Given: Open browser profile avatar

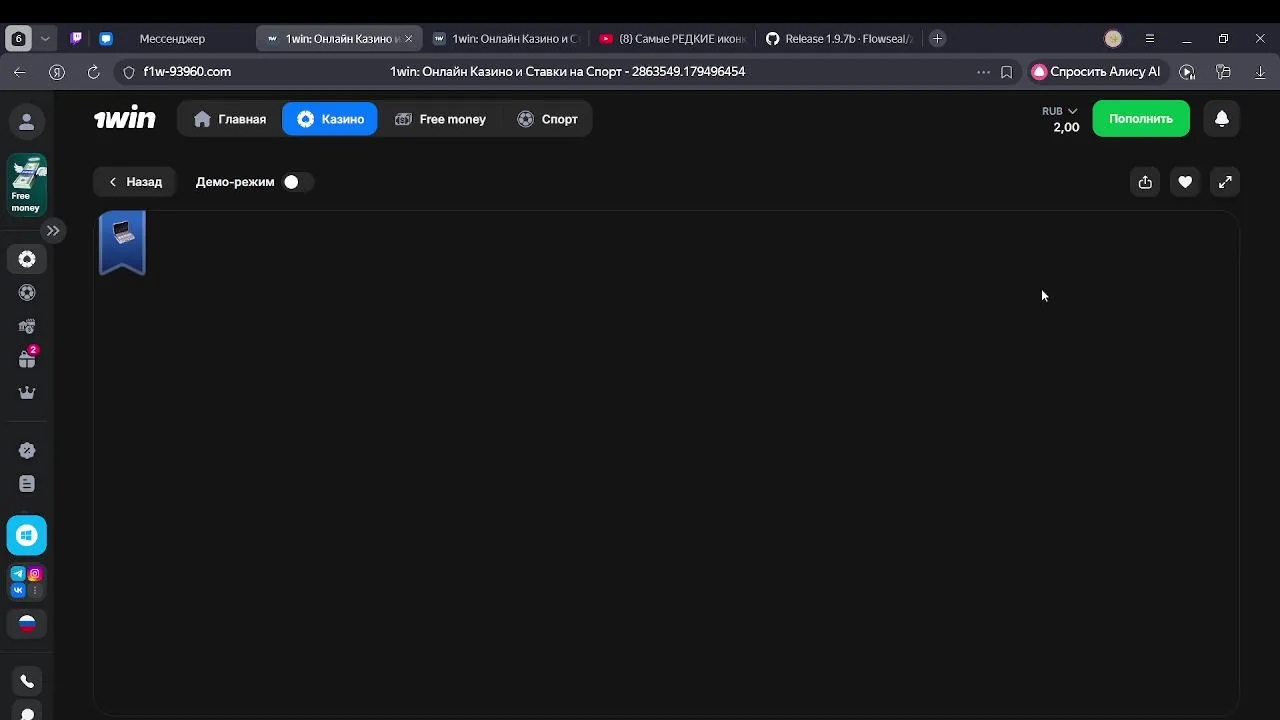Looking at the screenshot, I should (x=1113, y=39).
